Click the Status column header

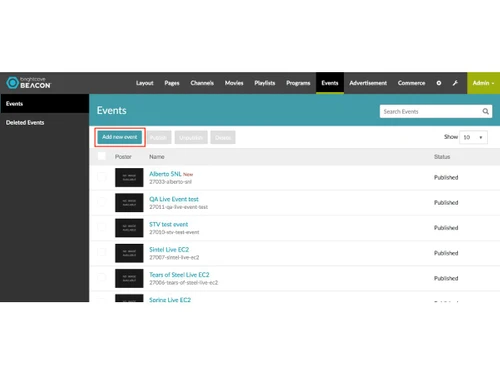click(x=442, y=157)
